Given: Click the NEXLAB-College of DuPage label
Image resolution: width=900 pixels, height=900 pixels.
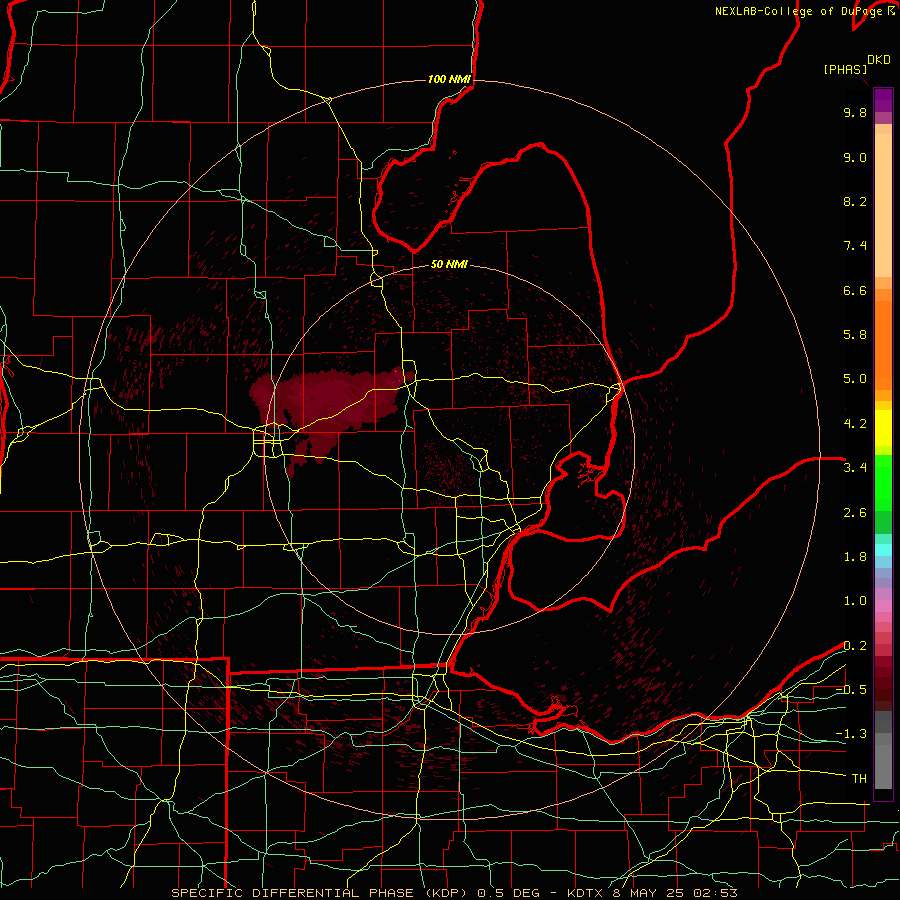Looking at the screenshot, I should pyautogui.click(x=804, y=11).
